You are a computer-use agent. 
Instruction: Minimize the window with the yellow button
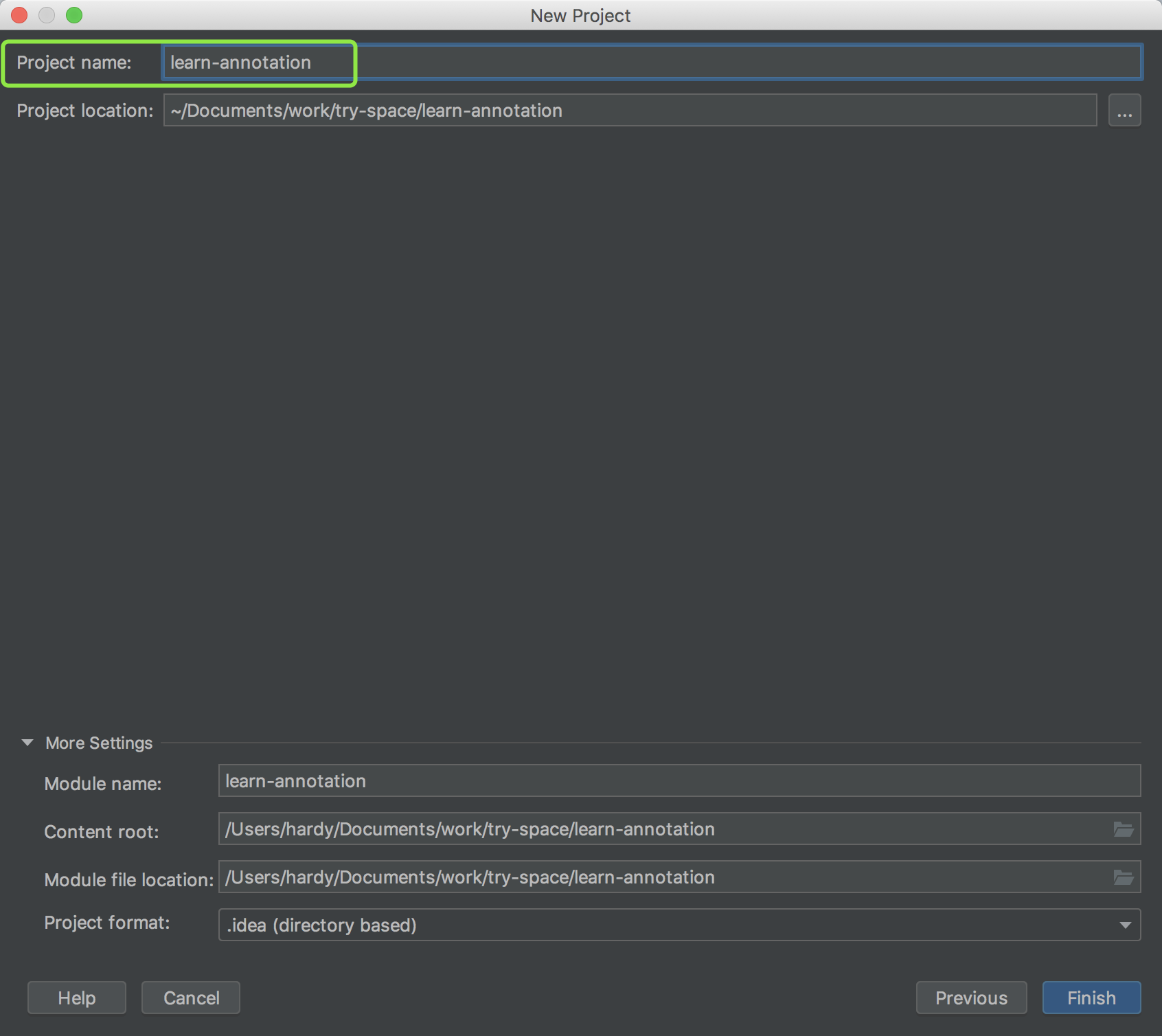(x=47, y=14)
